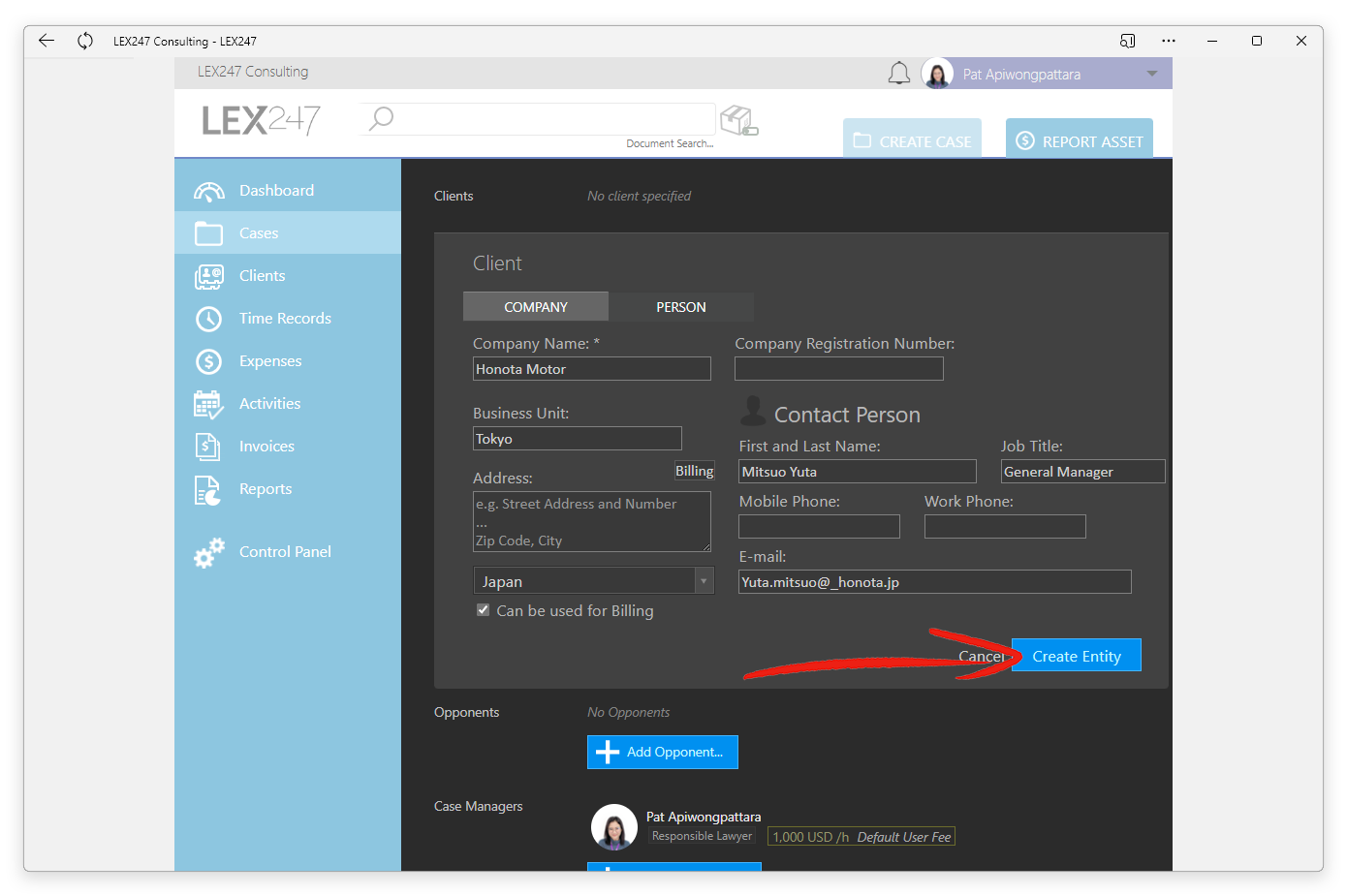The width and height of the screenshot is (1347, 896).
Task: Click the back arrow in title bar
Action: pyautogui.click(x=46, y=41)
